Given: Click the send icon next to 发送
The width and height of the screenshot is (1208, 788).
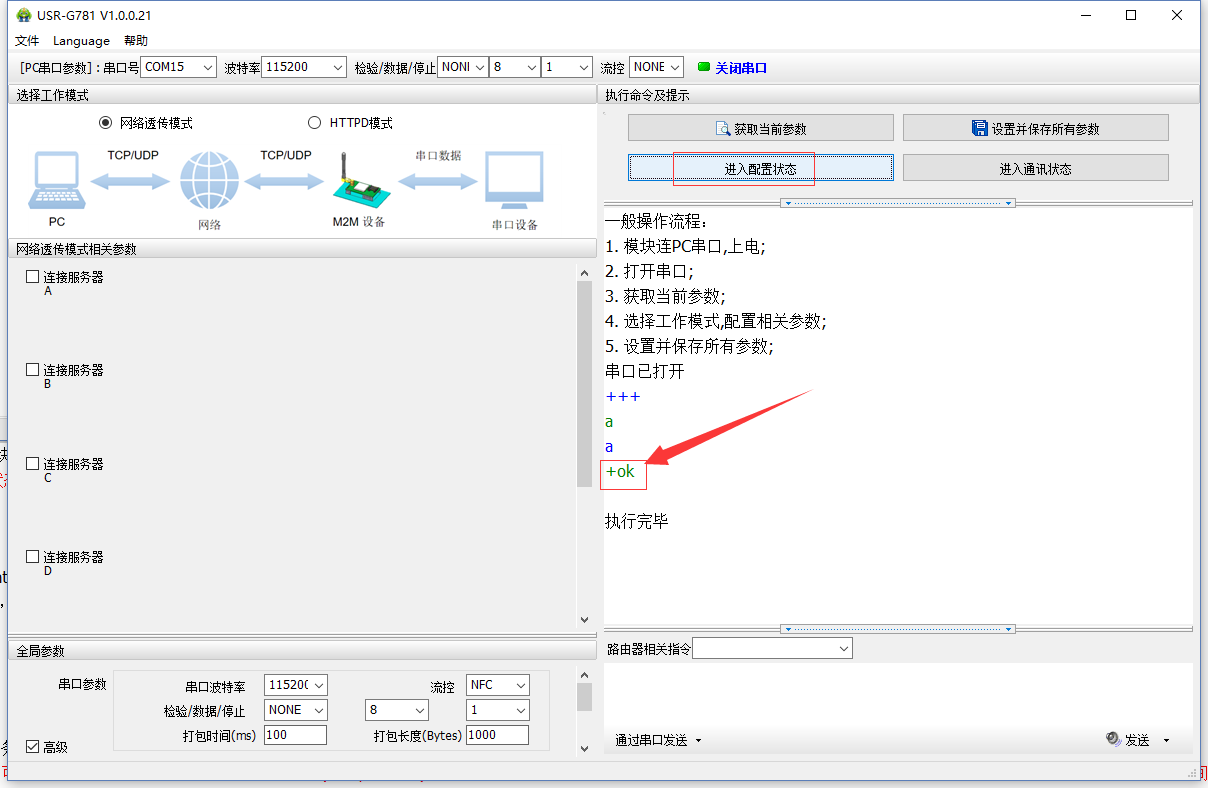Looking at the screenshot, I should (1114, 739).
